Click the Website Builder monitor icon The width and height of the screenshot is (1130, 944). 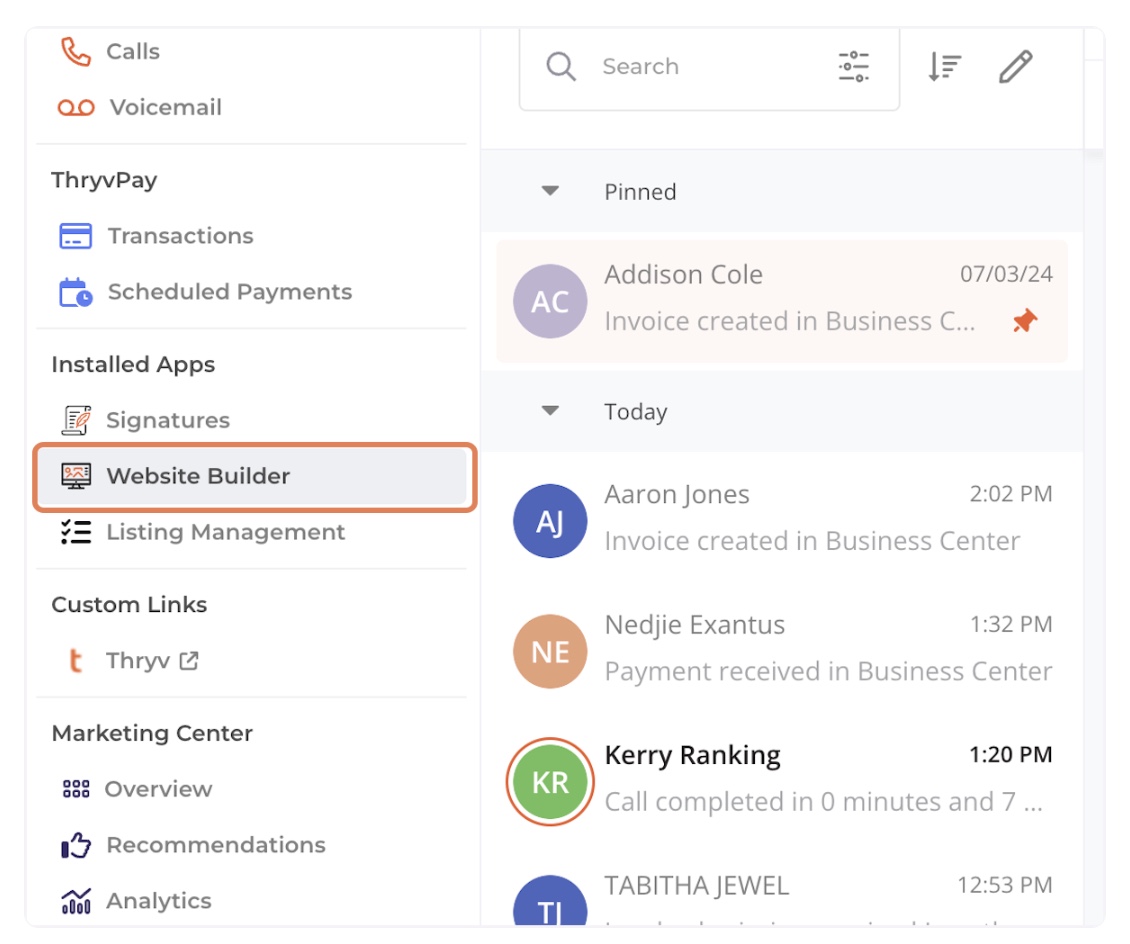(x=76, y=476)
